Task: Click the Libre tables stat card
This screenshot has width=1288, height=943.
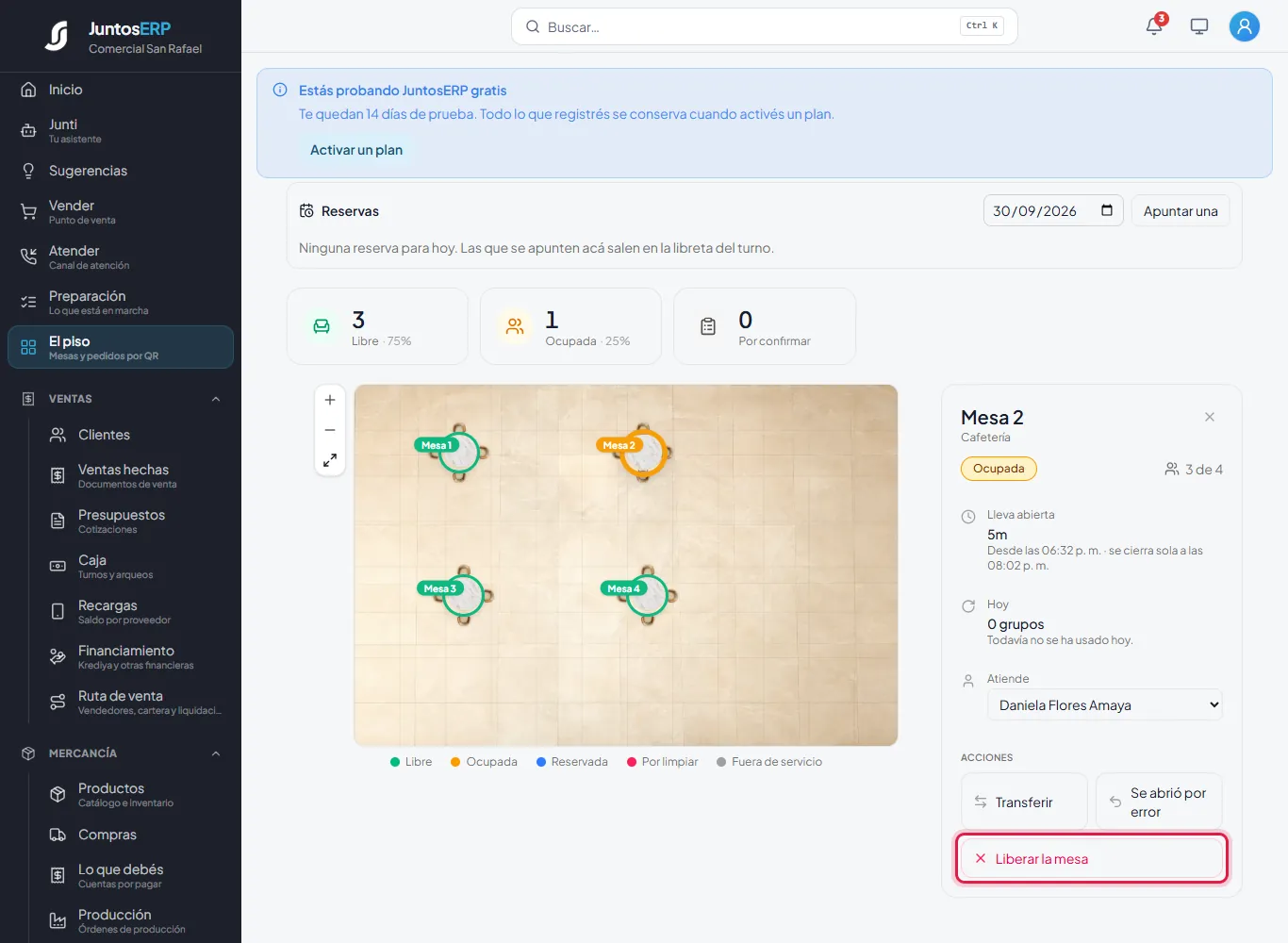Action: point(377,326)
